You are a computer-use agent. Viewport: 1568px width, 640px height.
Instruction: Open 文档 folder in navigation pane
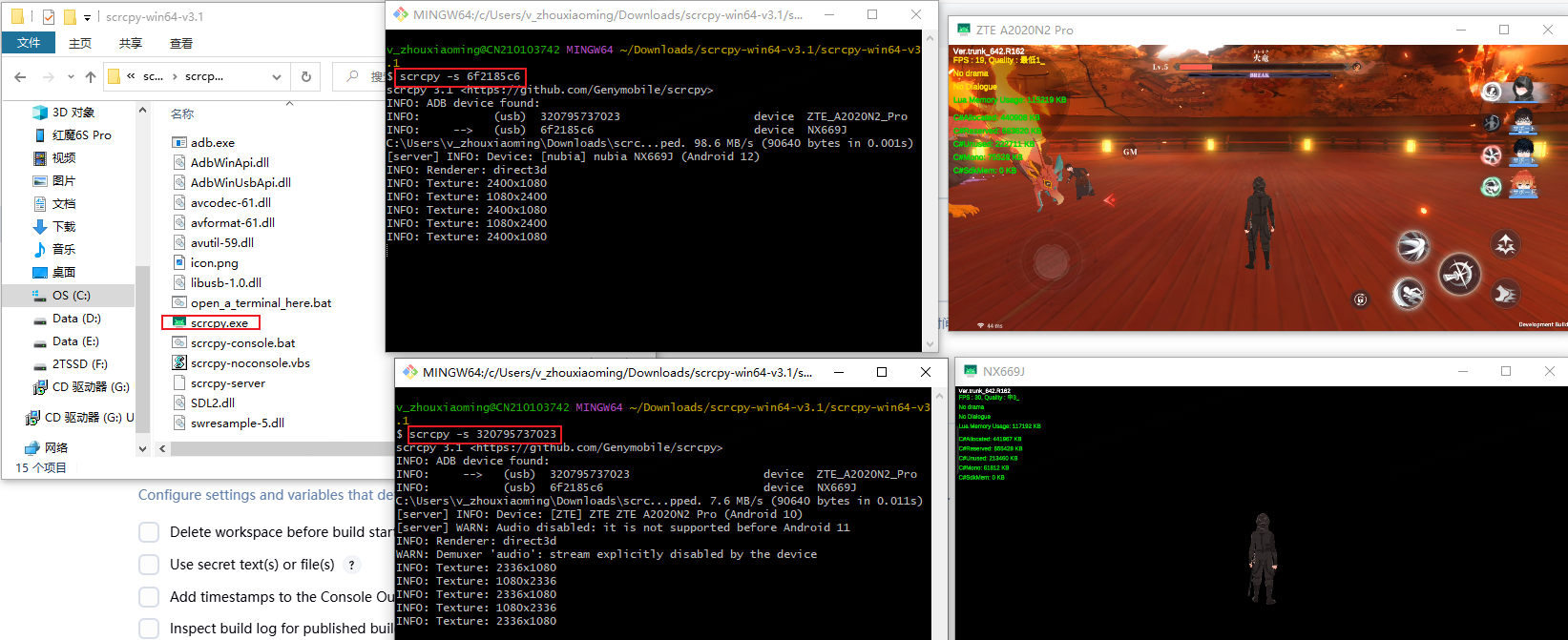tap(64, 203)
